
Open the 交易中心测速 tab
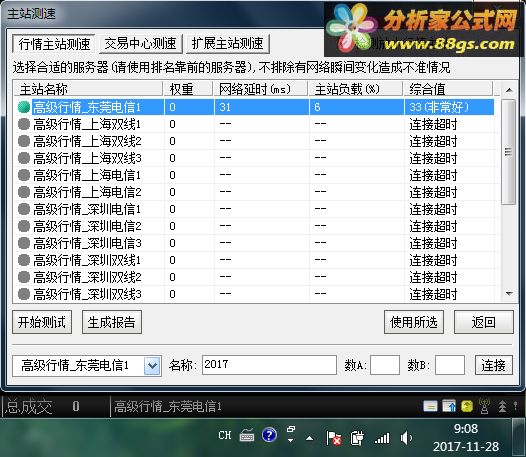click(141, 44)
